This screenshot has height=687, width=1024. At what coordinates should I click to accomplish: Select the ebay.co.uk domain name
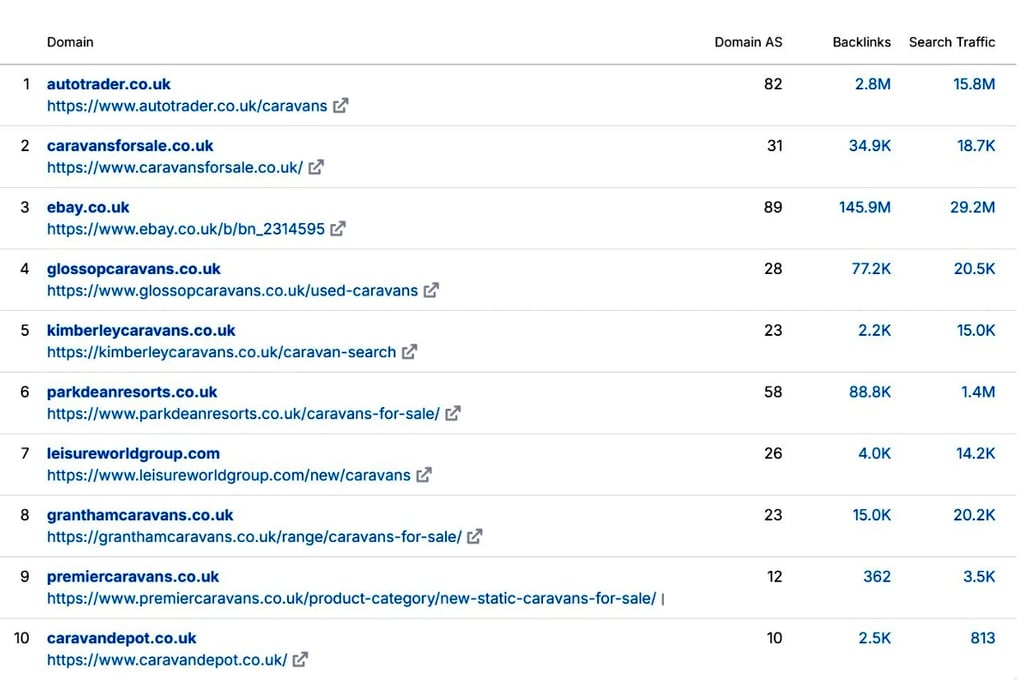tap(88, 207)
